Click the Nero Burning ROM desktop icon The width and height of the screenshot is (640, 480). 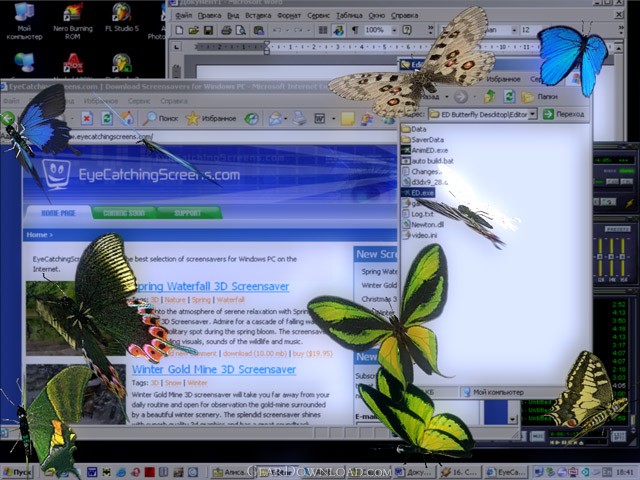point(73,21)
